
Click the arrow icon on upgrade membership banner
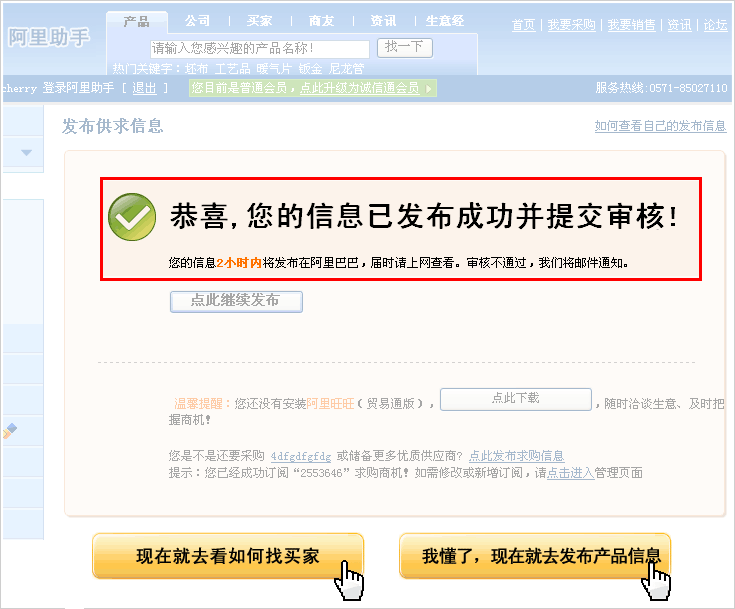tap(428, 88)
